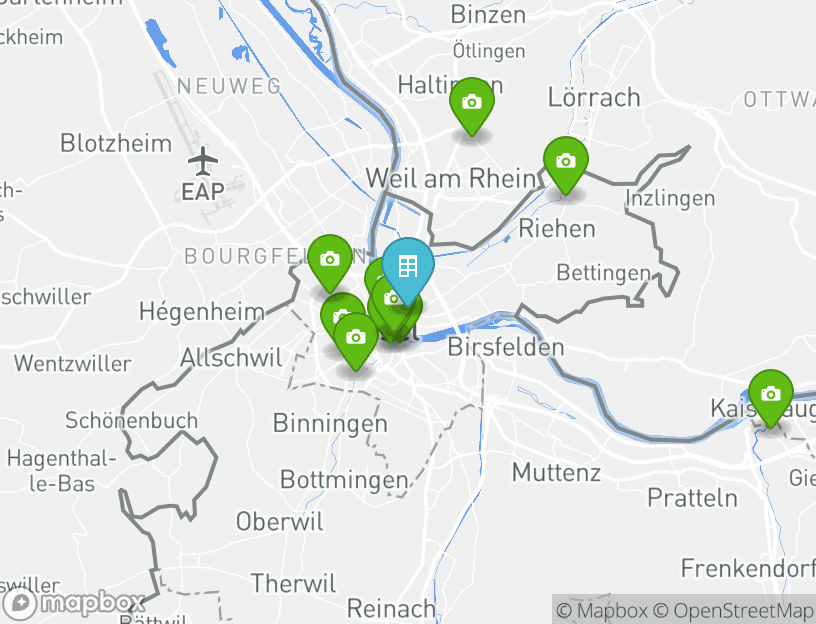Viewport: 816px width, 624px height.
Task: Click the Weil am Rhein map label
Action: (x=451, y=179)
